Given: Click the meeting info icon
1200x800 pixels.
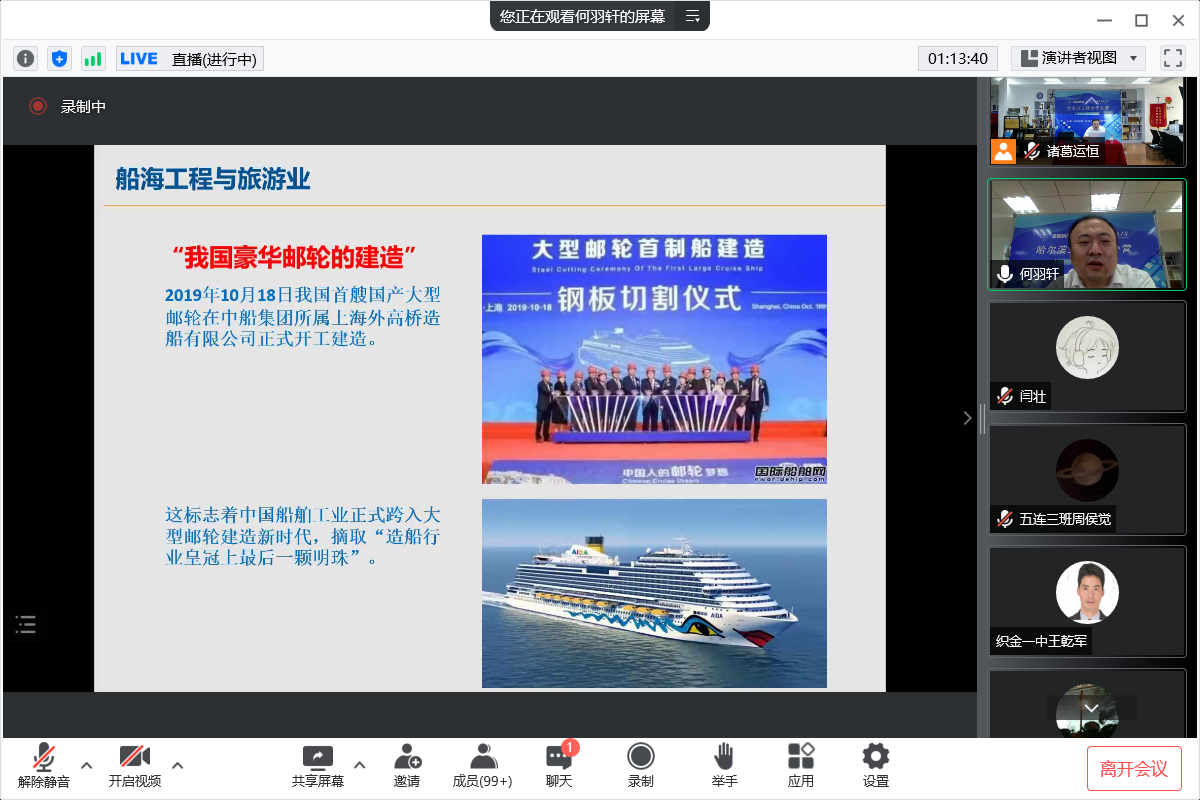Looking at the screenshot, I should 26,59.
